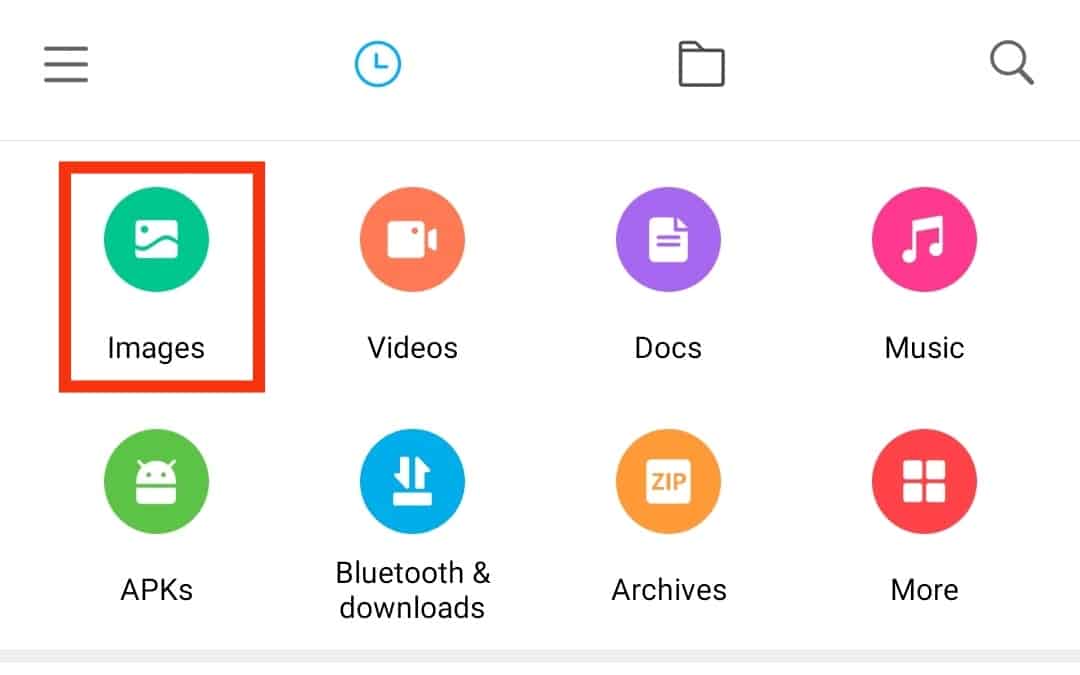Open search with the magnifier icon

1011,63
